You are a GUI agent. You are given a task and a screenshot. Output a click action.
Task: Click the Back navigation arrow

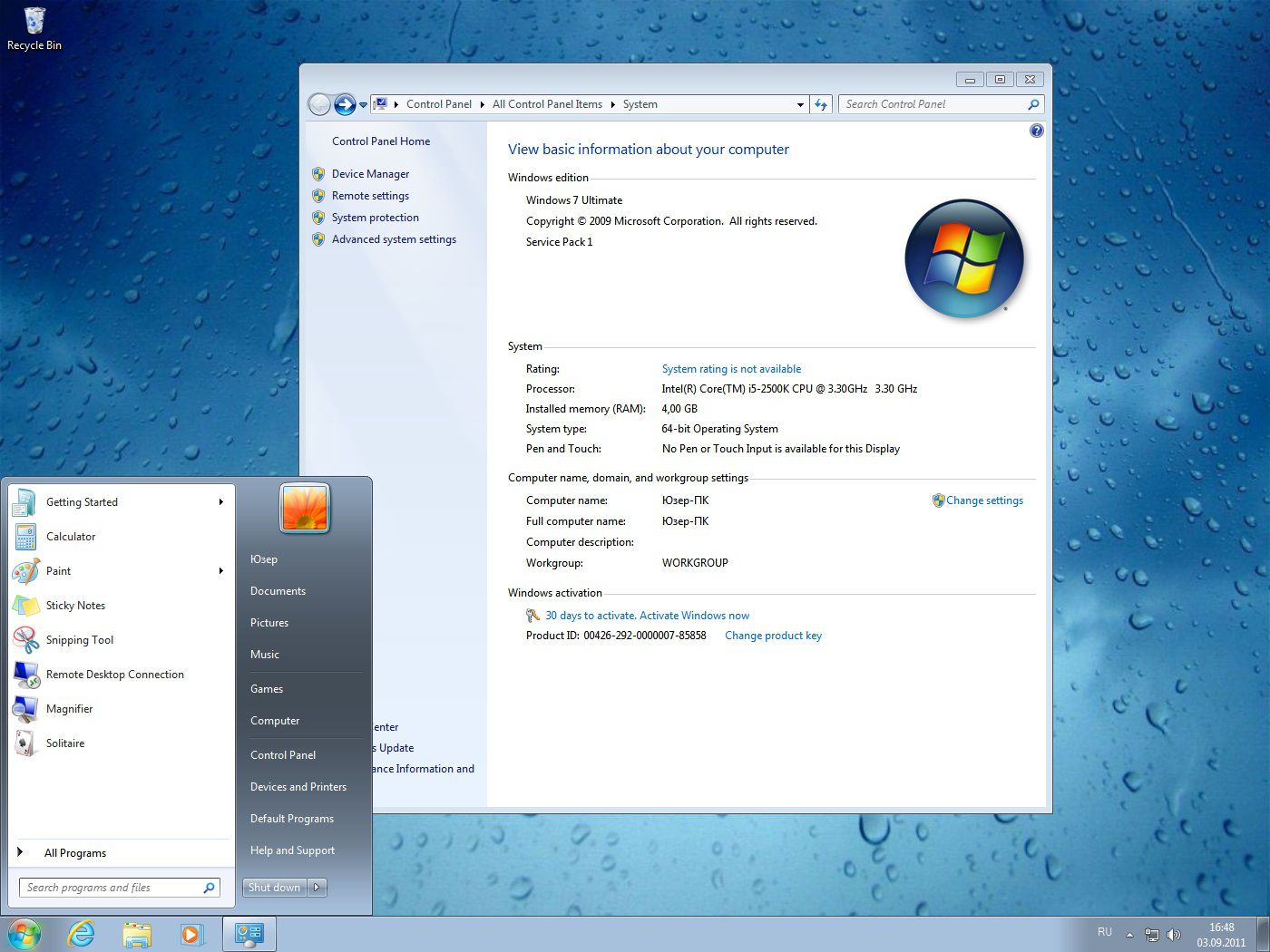coord(319,104)
